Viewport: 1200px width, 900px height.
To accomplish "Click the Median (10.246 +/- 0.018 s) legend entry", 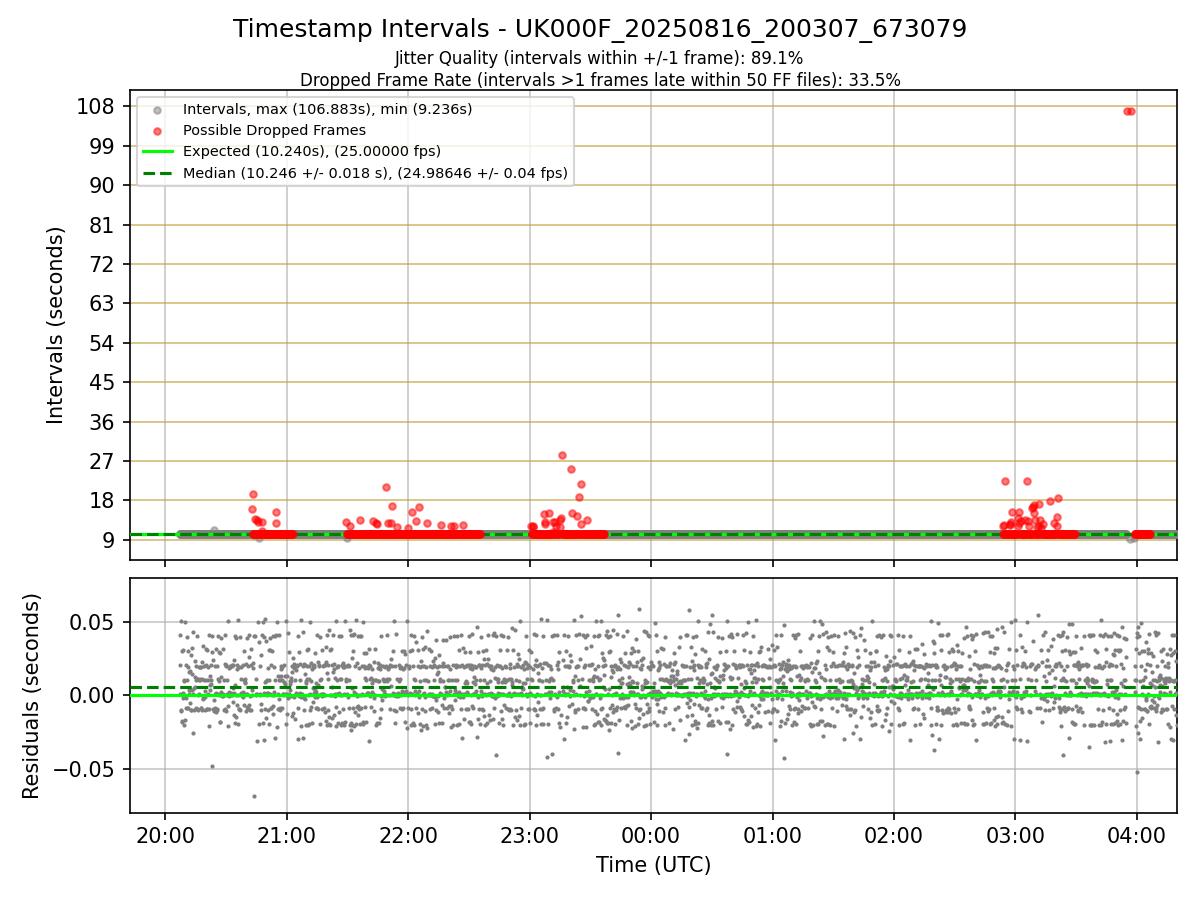I will point(375,173).
